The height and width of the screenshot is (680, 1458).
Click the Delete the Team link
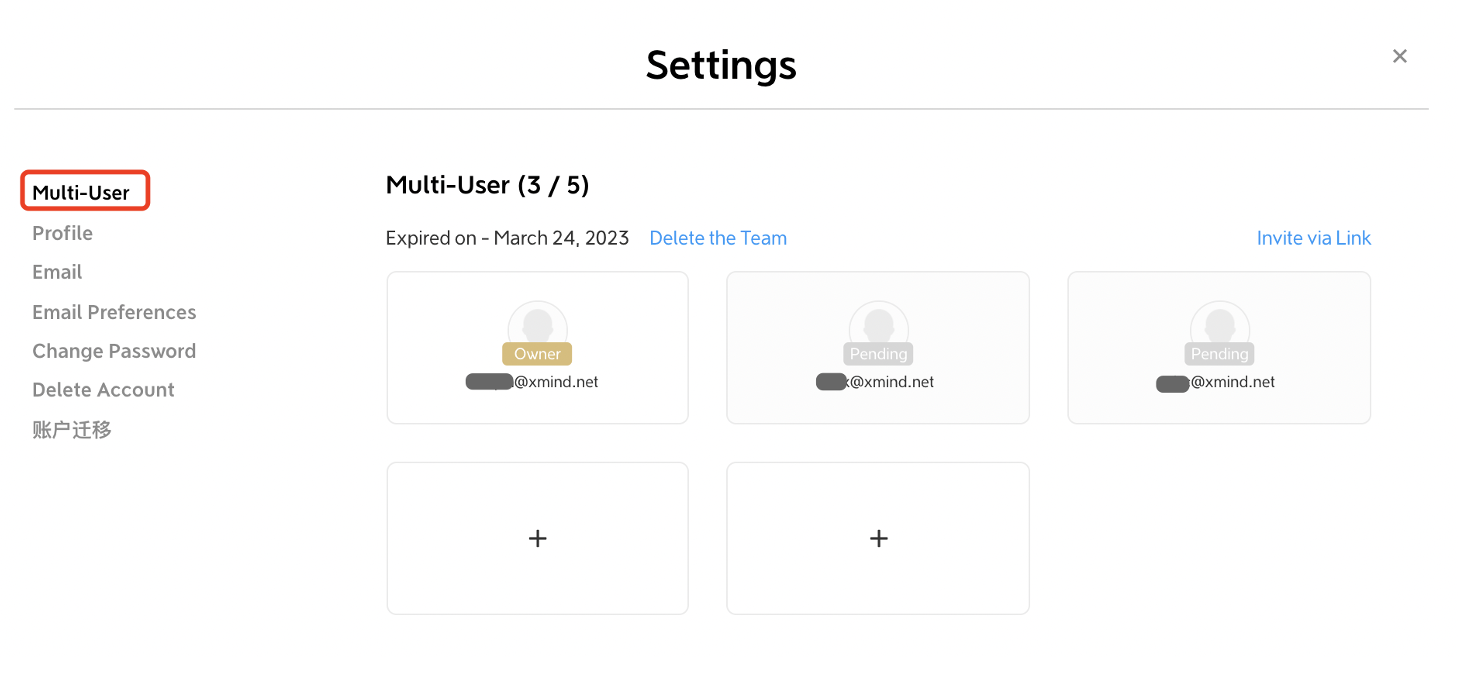pos(718,238)
